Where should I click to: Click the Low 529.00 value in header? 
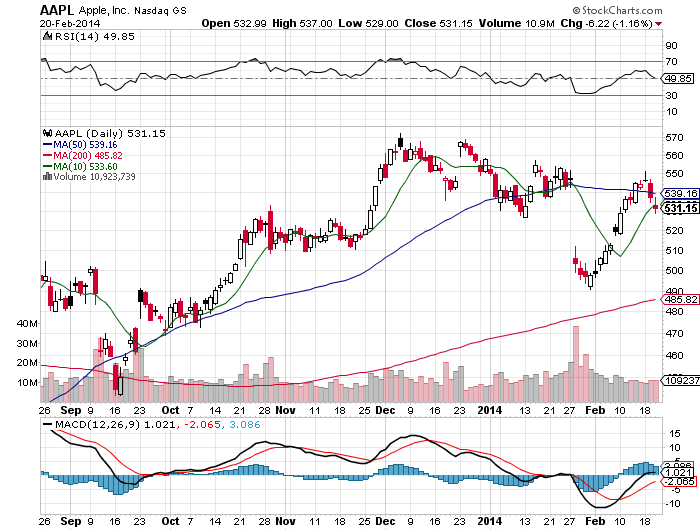[368, 23]
